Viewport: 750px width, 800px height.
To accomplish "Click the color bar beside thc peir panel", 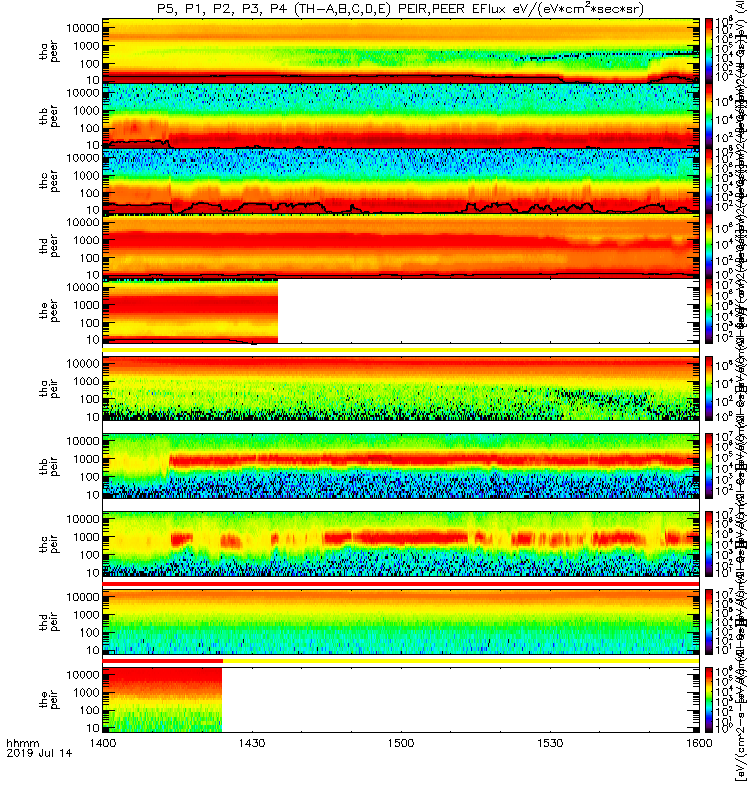I will tap(709, 544).
